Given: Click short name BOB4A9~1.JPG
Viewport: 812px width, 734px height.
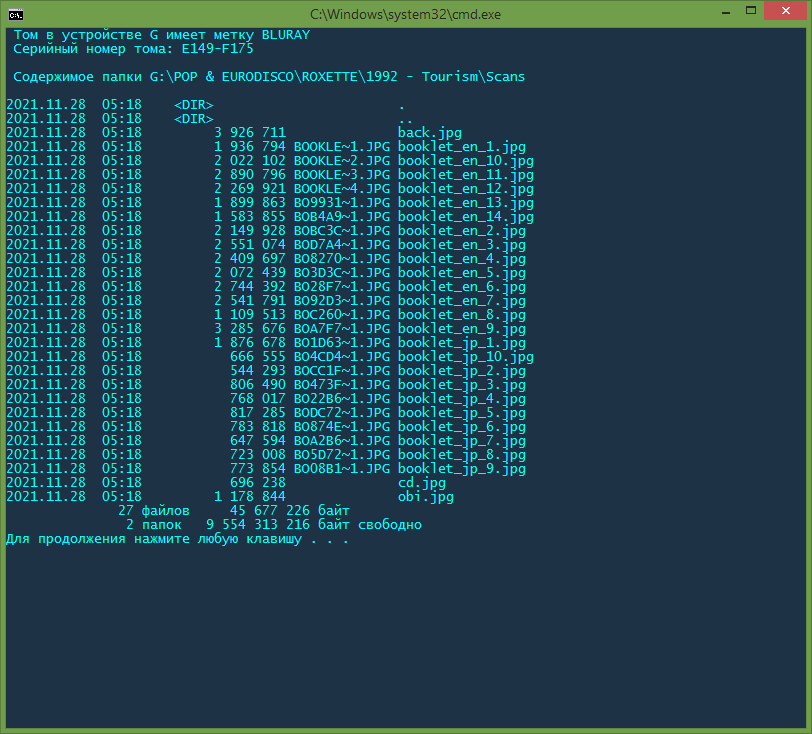Looking at the screenshot, I should click(x=342, y=217).
